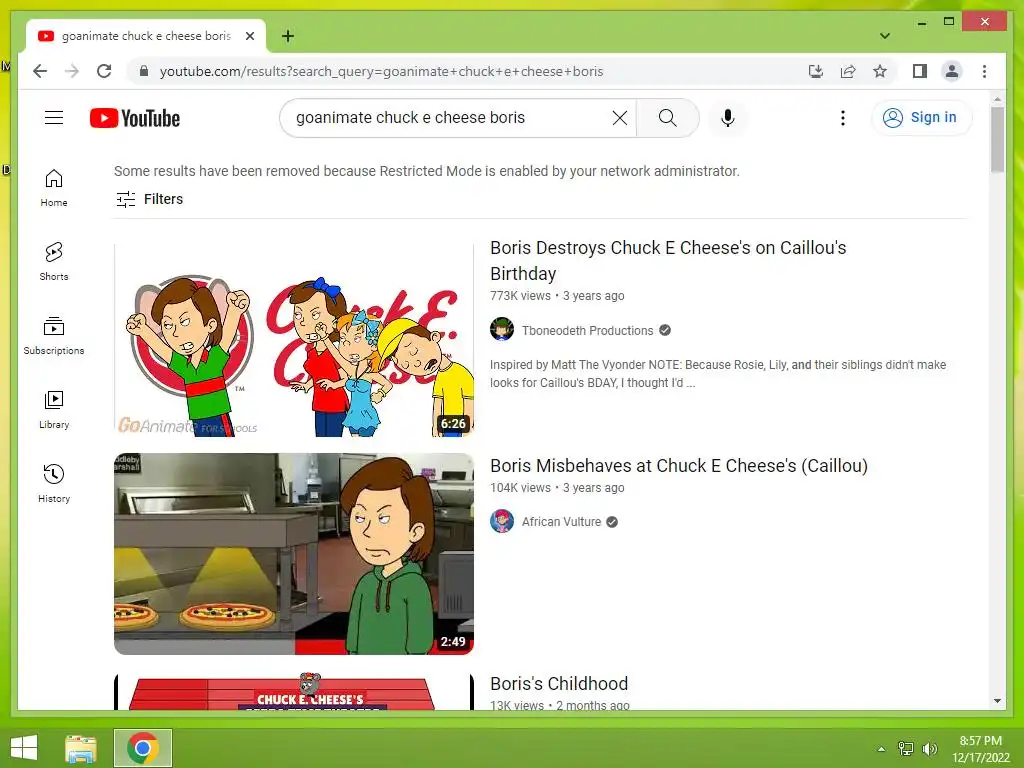The image size is (1024, 768).
Task: Clear the search box with the X icon
Action: click(620, 118)
